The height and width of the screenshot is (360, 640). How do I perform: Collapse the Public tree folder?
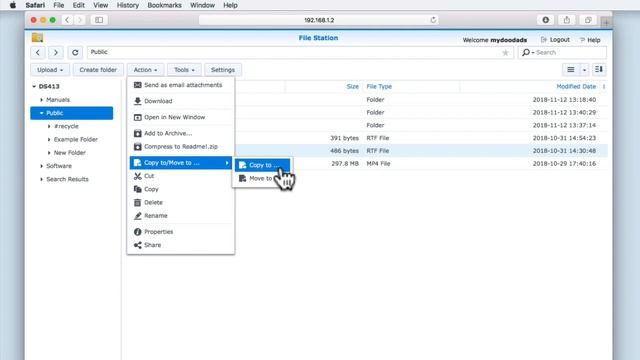(x=41, y=113)
